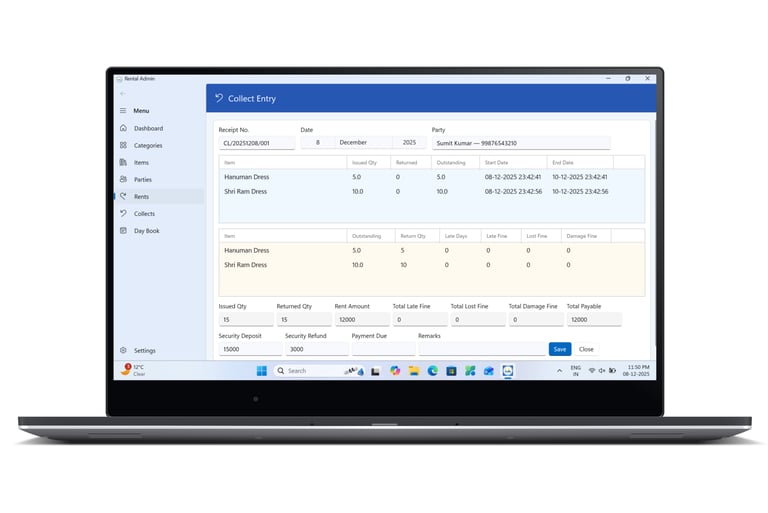Screen dimensions: 768x513
Task: Click the Categories grid icon
Action: [123, 145]
